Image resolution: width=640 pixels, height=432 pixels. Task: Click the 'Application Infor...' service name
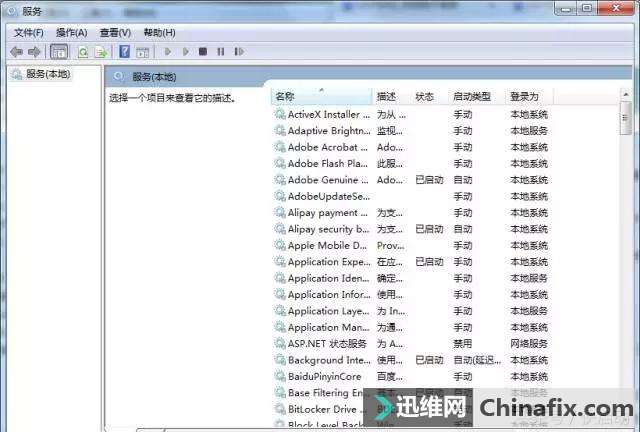[329, 294]
